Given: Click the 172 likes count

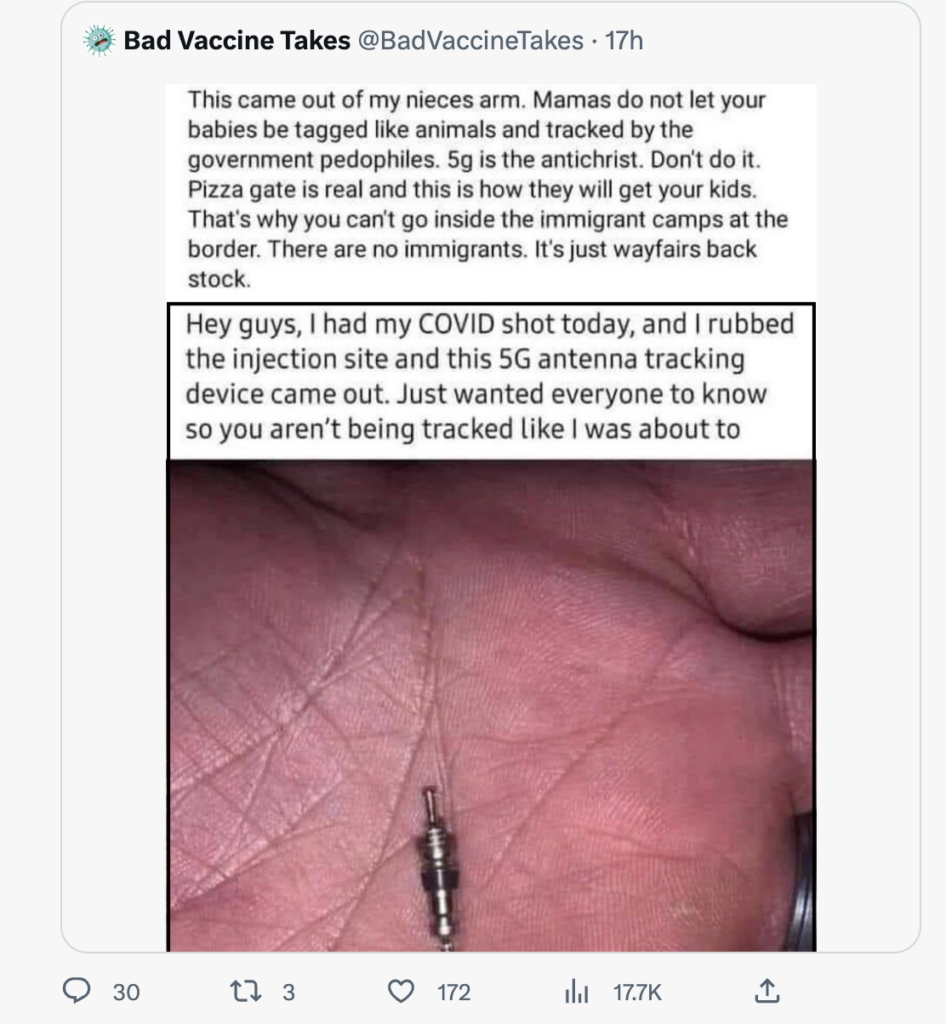Looking at the screenshot, I should coord(454,992).
